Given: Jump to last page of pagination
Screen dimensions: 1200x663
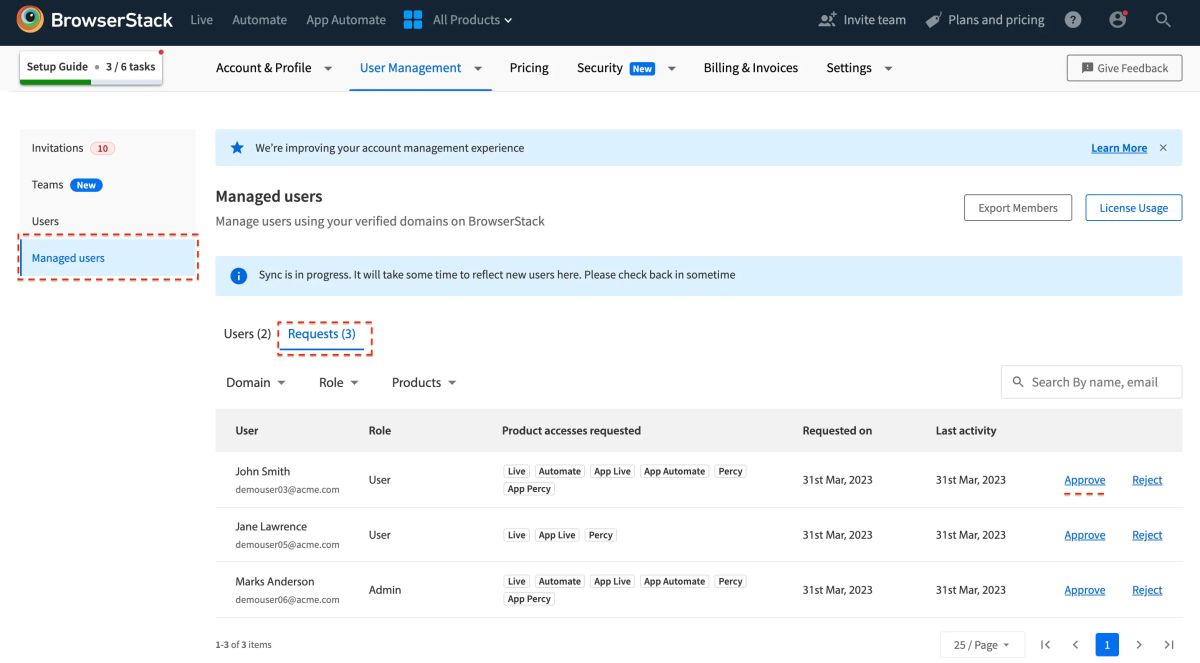Looking at the screenshot, I should tap(1169, 645).
